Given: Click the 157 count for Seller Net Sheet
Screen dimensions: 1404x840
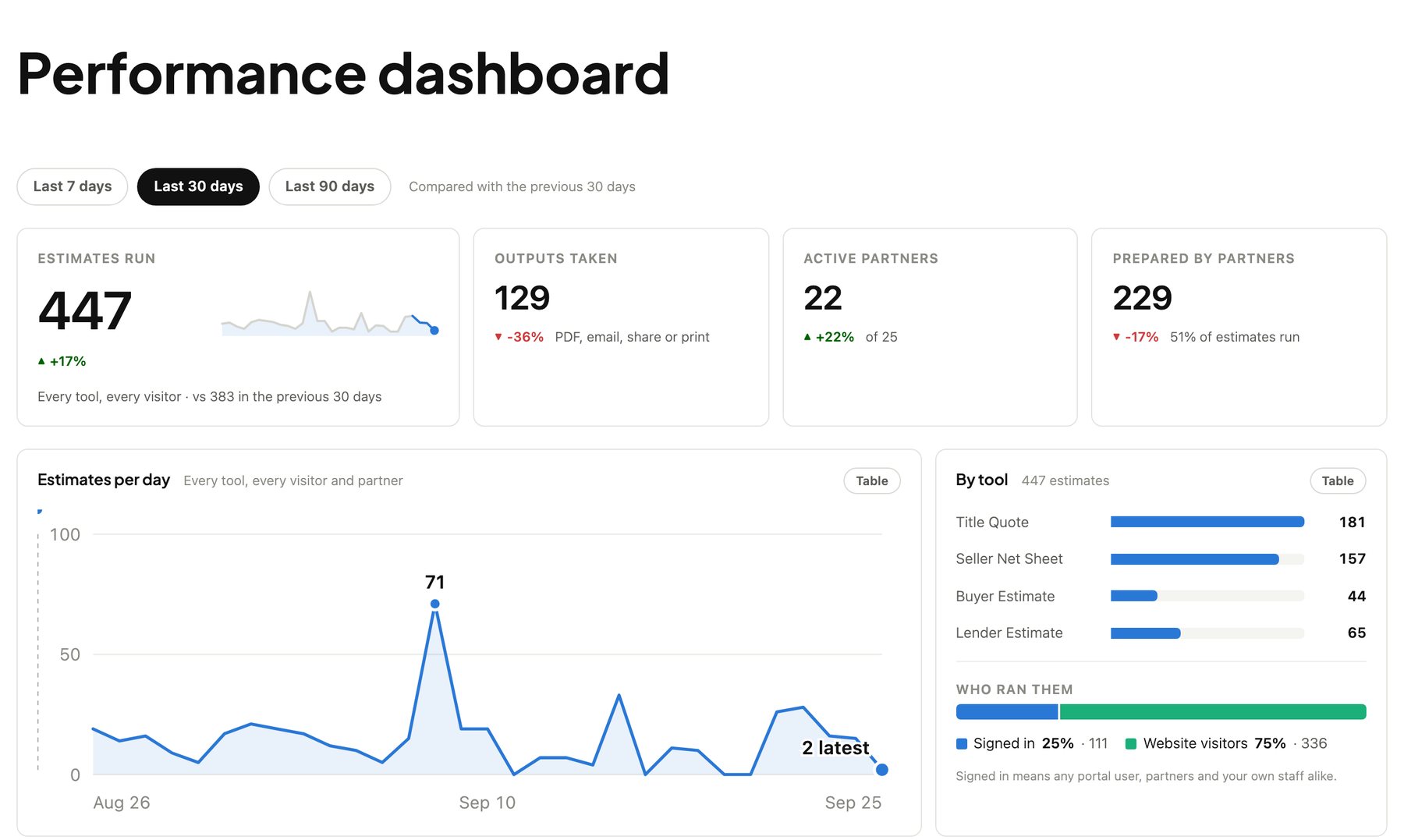Looking at the screenshot, I should point(1353,559).
